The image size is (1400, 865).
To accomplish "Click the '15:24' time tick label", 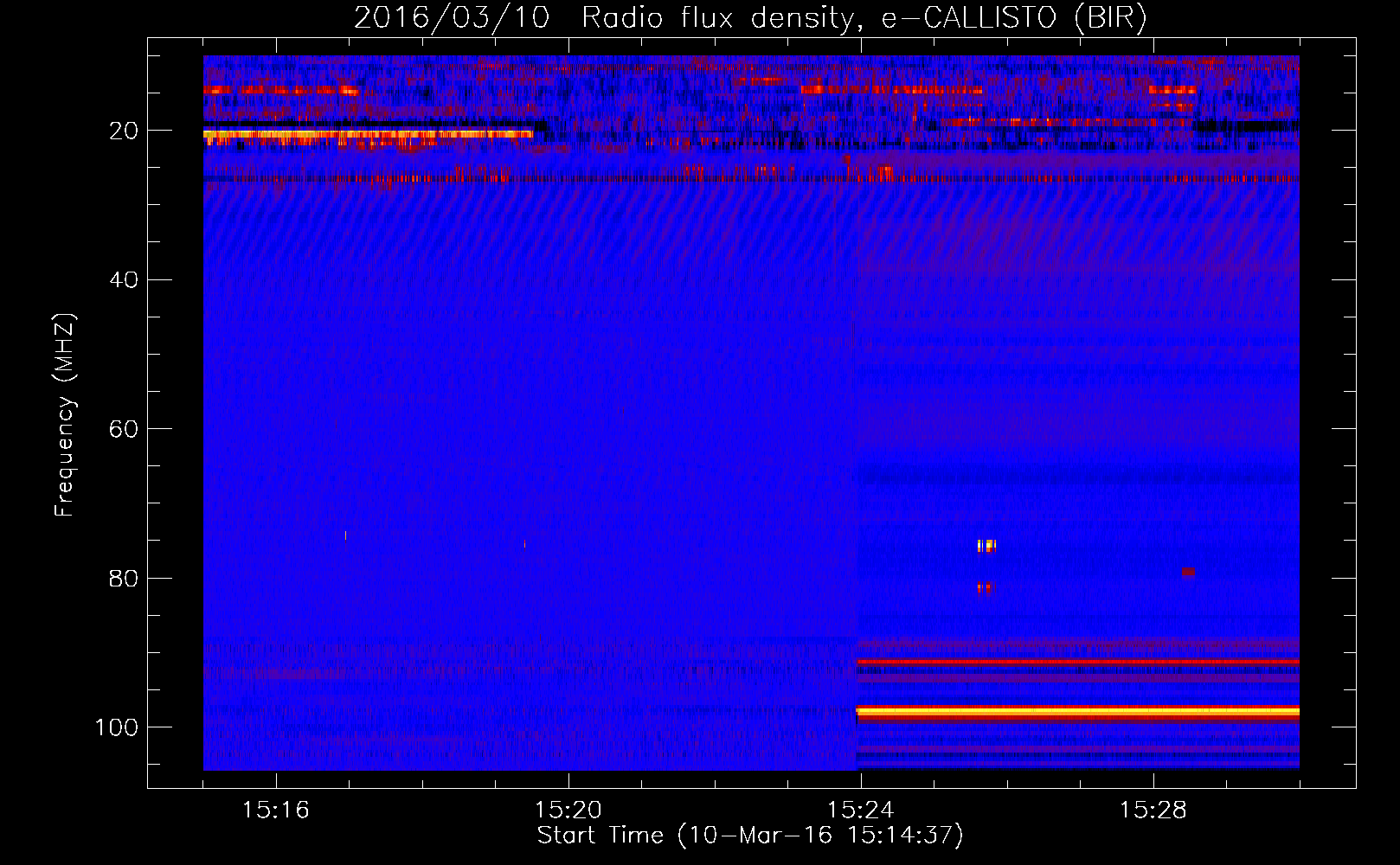I will coord(861,810).
